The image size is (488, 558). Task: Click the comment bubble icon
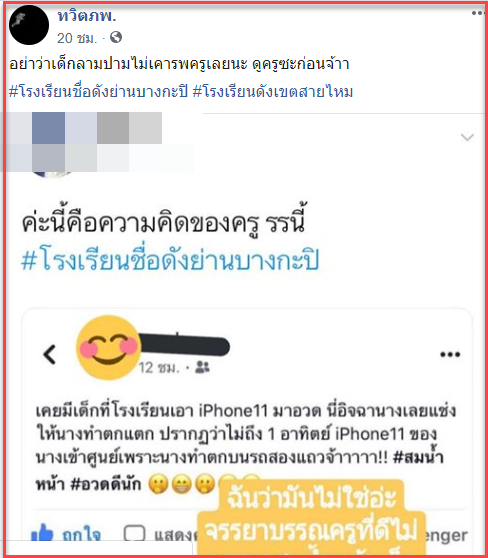click(x=135, y=534)
